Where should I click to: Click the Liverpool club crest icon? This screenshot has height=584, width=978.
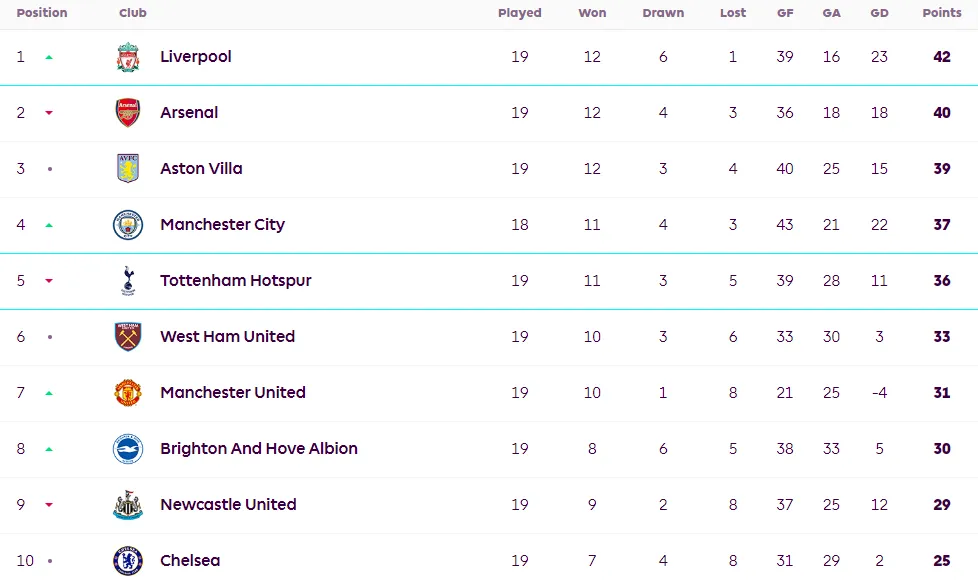click(x=128, y=57)
